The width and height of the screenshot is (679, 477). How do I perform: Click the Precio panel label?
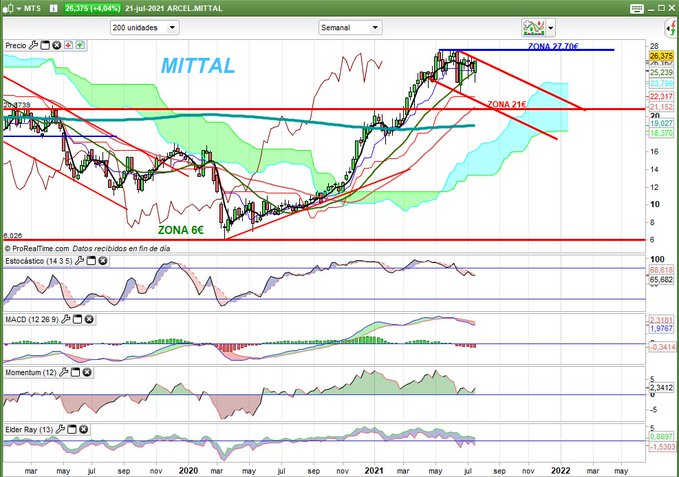[16, 45]
